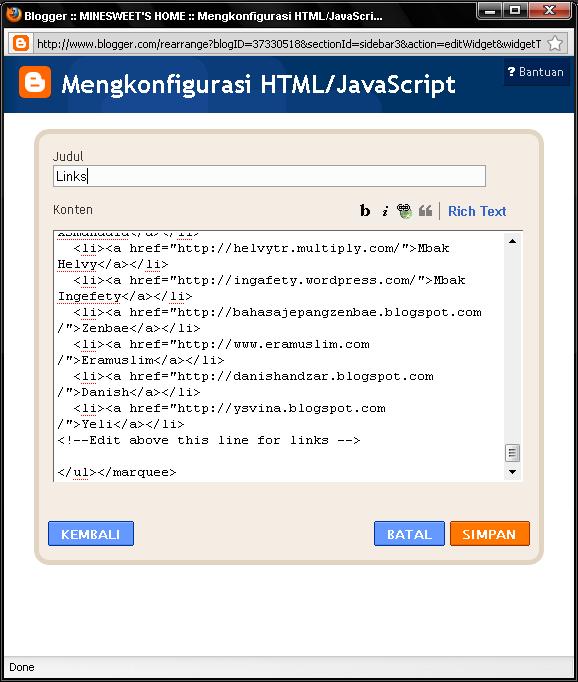578x682 pixels.
Task: Click the Yeli closing tag line
Action: click(121, 425)
